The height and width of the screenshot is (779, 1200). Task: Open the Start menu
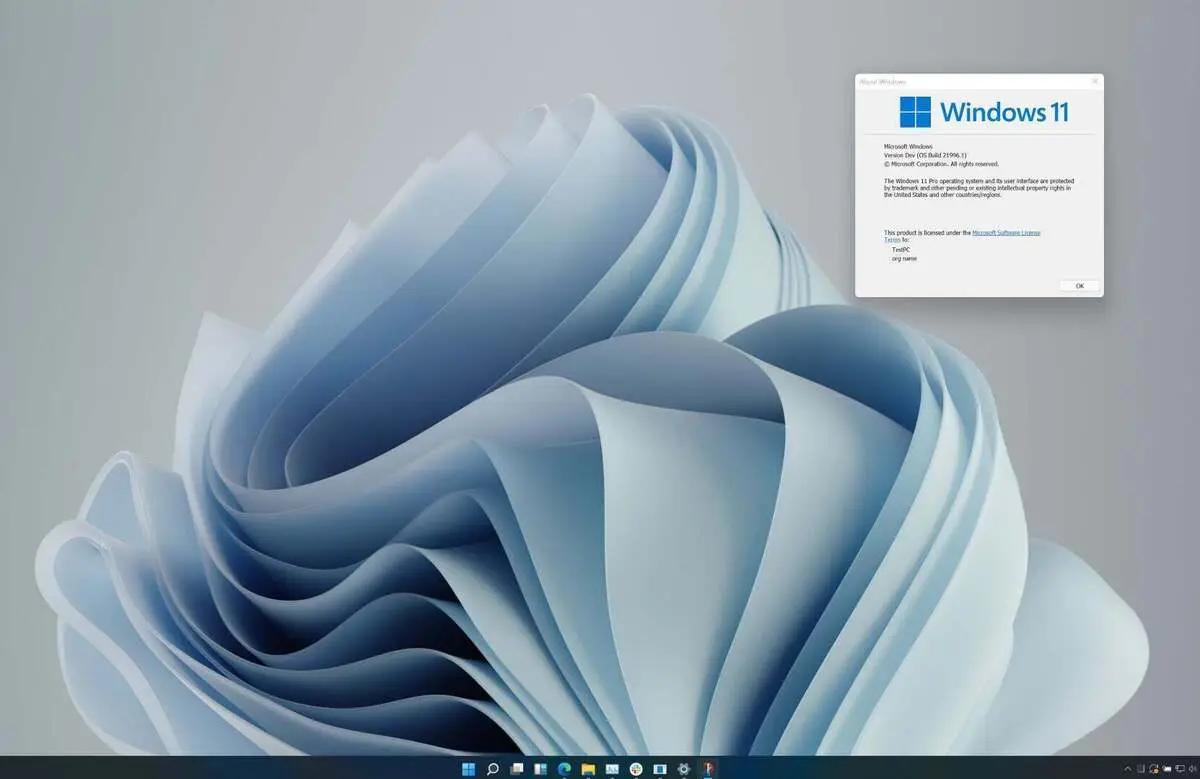point(468,768)
